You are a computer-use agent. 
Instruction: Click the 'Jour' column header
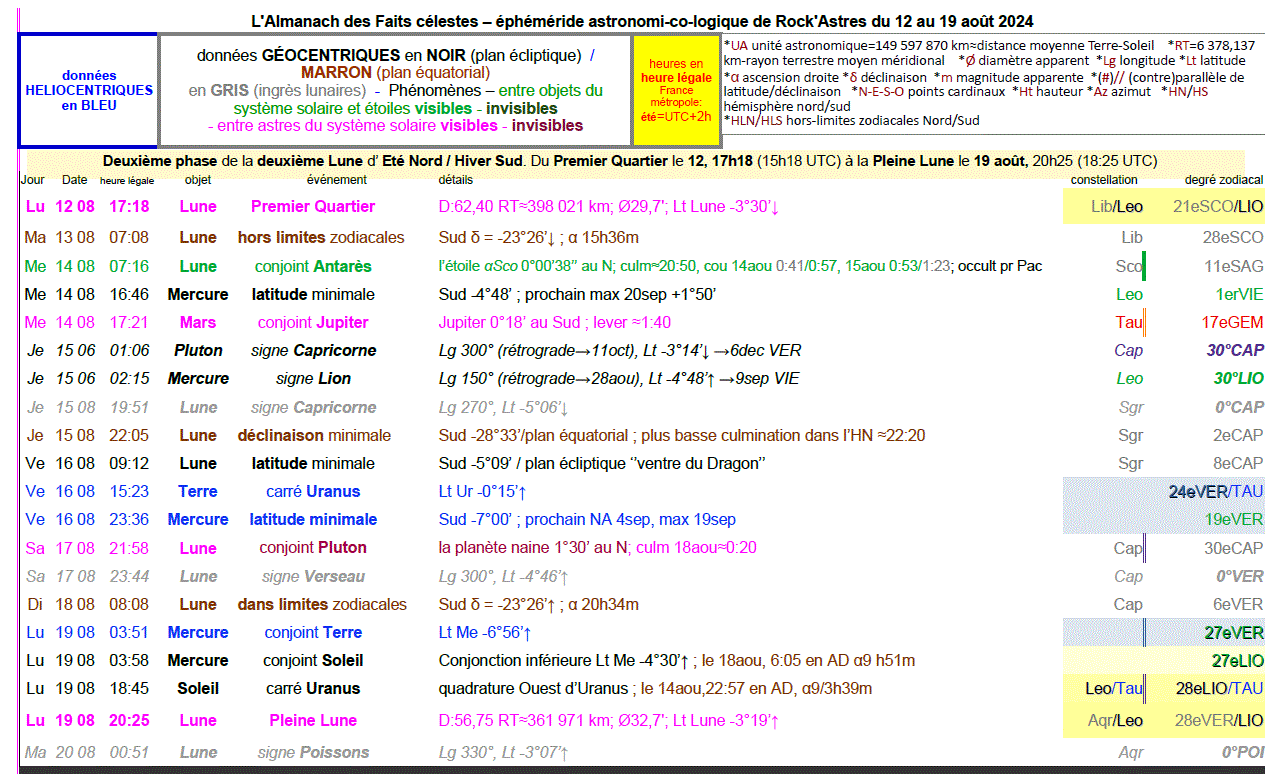point(33,180)
